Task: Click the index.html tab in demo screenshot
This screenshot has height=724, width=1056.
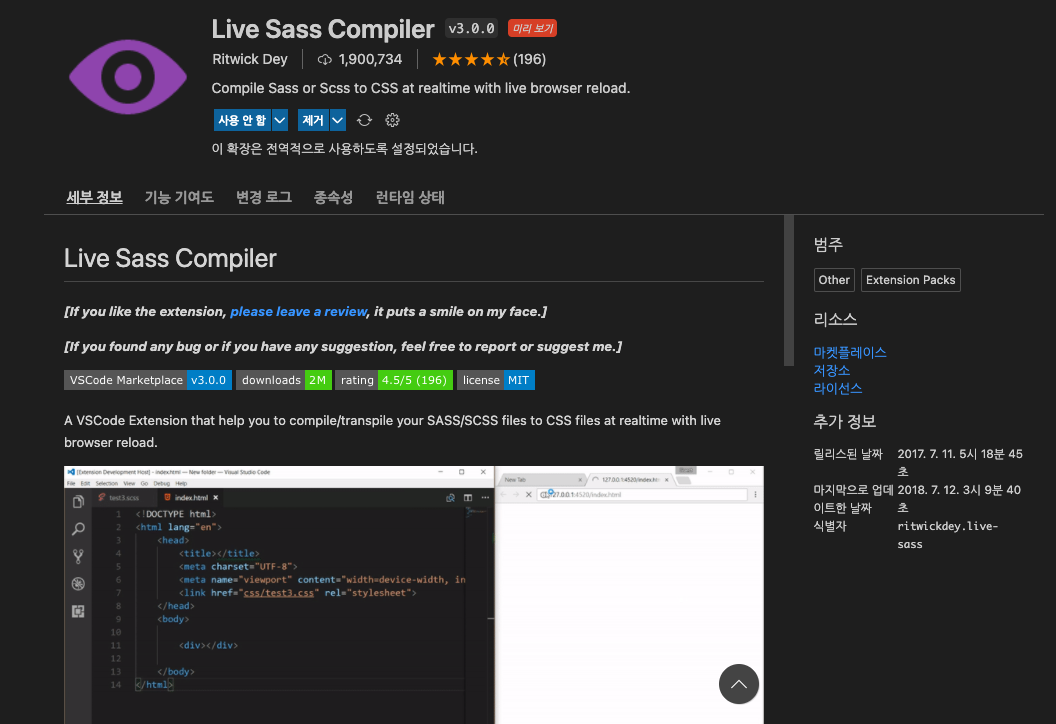Action: point(191,498)
